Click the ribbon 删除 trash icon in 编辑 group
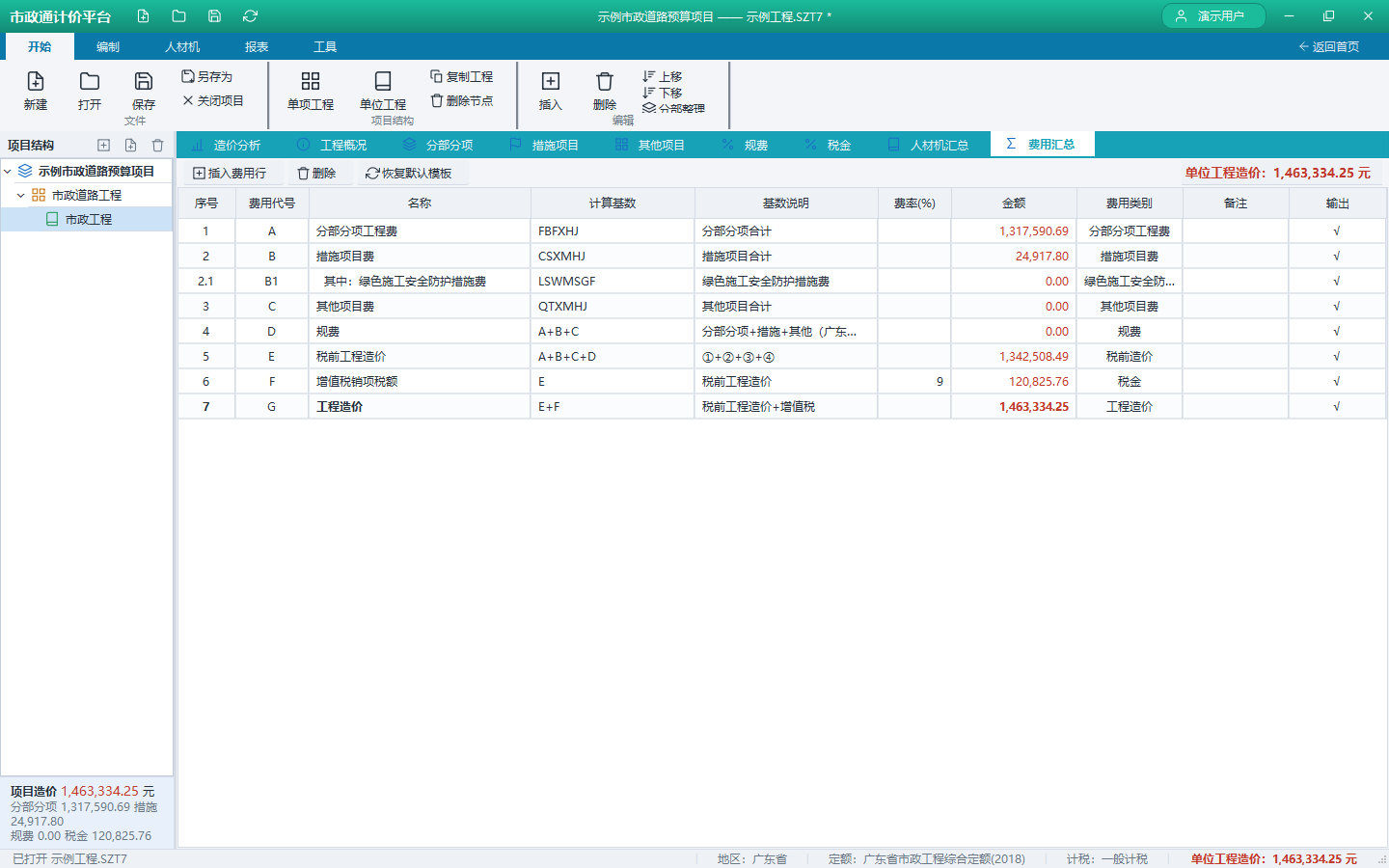The width and height of the screenshot is (1389, 868). tap(605, 82)
